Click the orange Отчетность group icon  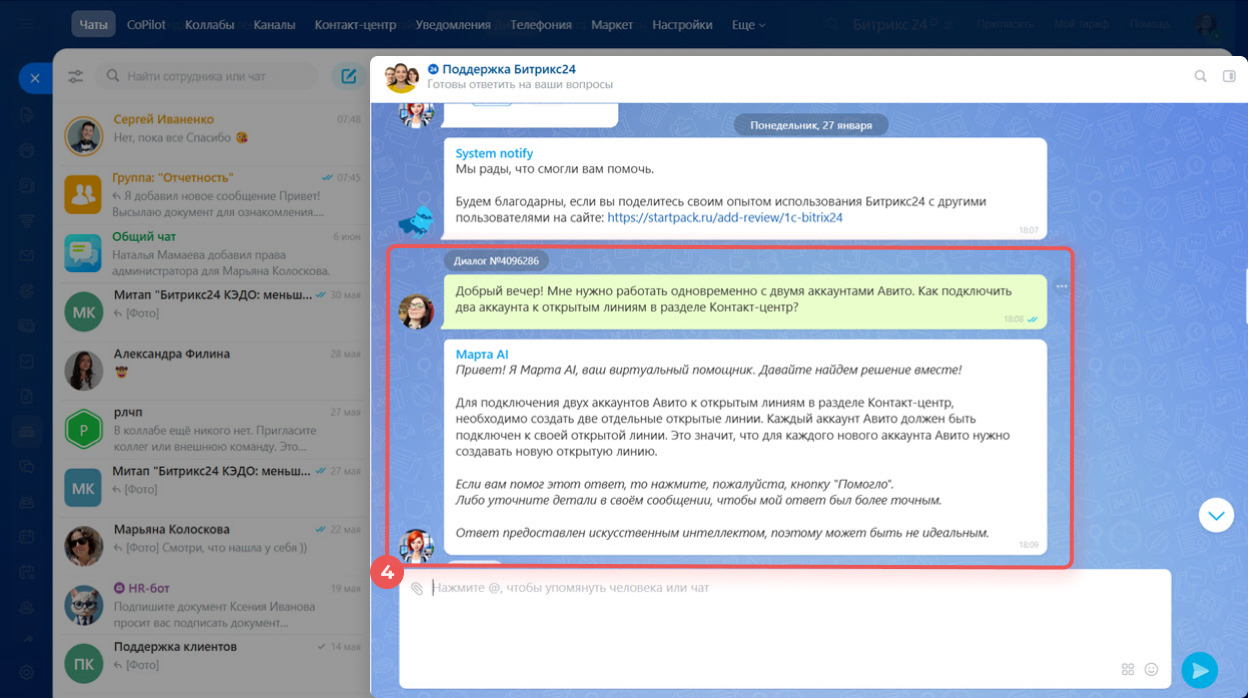[x=84, y=195]
